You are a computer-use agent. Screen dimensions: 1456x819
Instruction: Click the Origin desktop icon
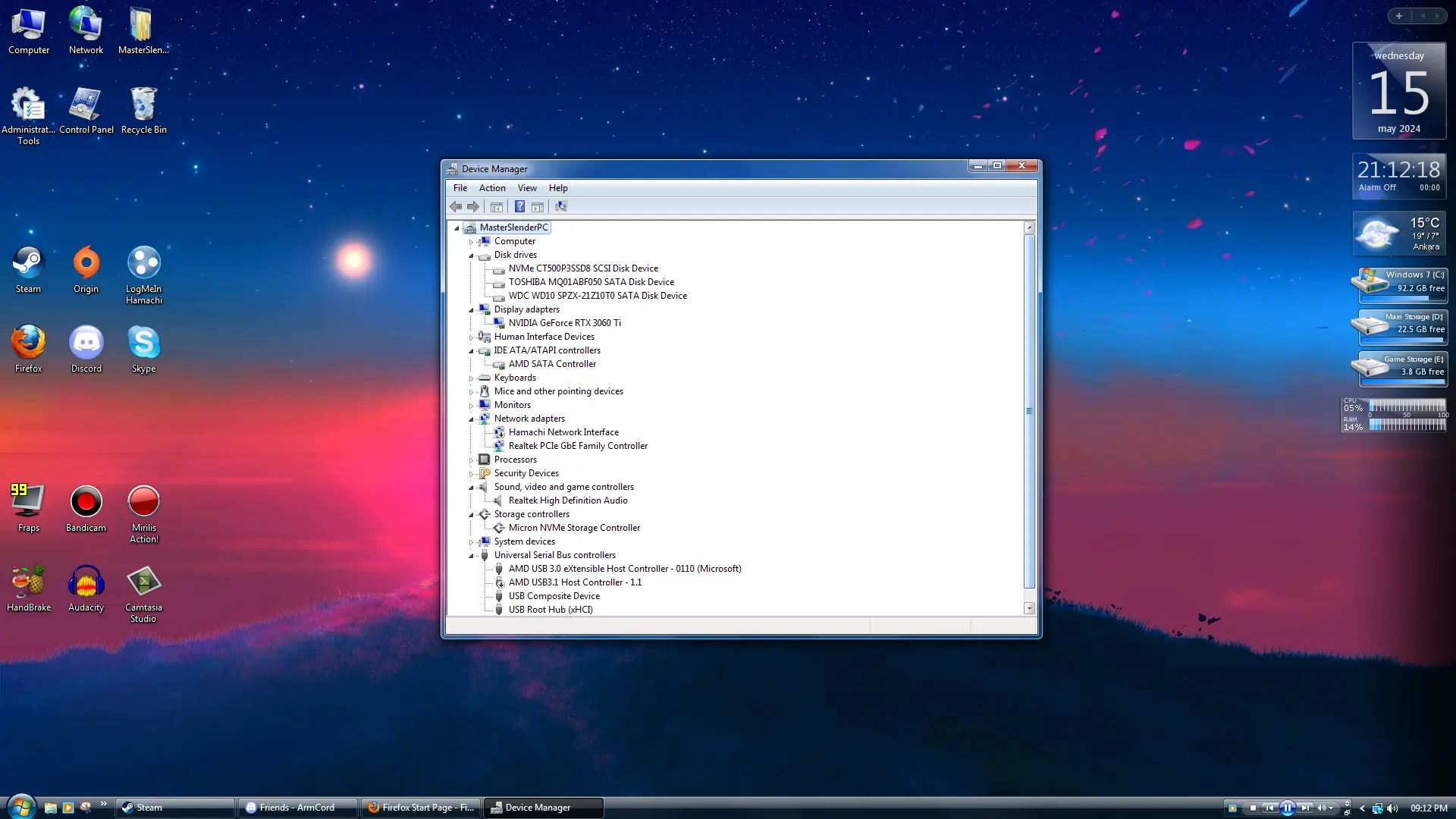tap(86, 270)
